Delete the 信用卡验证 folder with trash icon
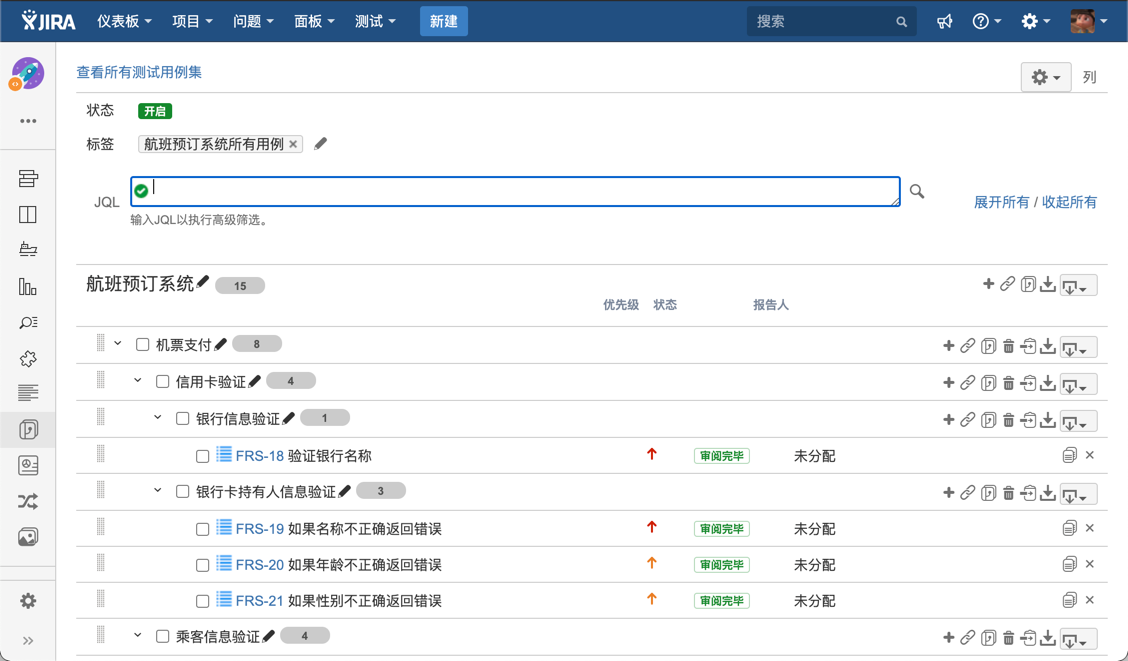 click(1008, 383)
